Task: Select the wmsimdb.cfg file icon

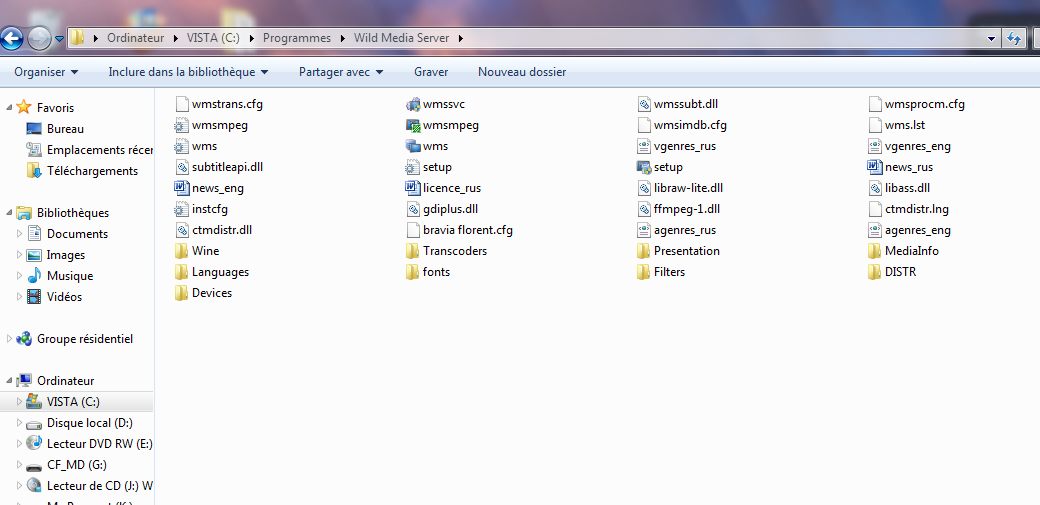Action: (644, 125)
